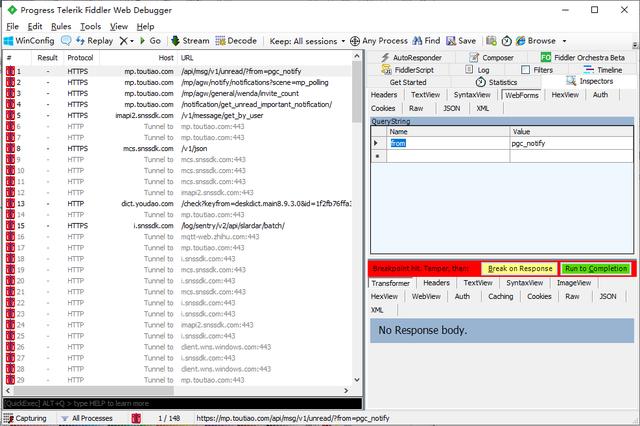Click the URL column header
This screenshot has width=640, height=426.
click(264, 58)
